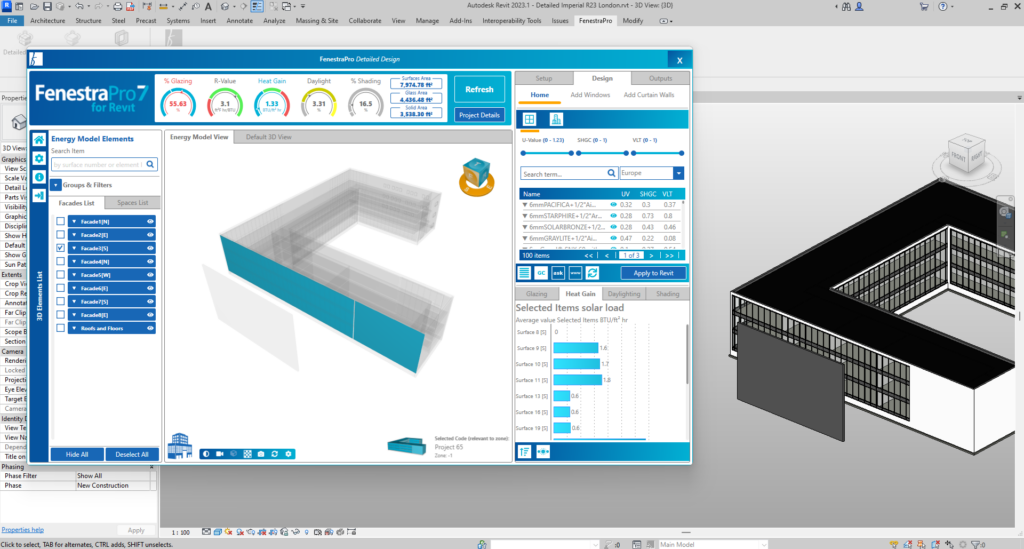Click the orange view cube in Energy Model View

[476, 176]
